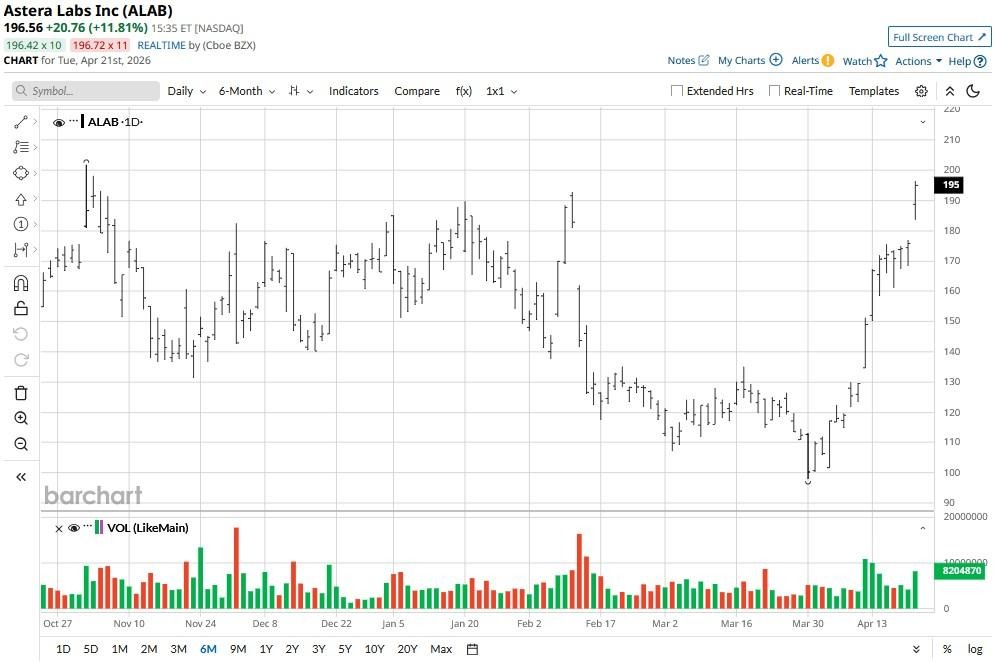996x662 pixels.
Task: Select the 20Y range tab
Action: tap(407, 649)
